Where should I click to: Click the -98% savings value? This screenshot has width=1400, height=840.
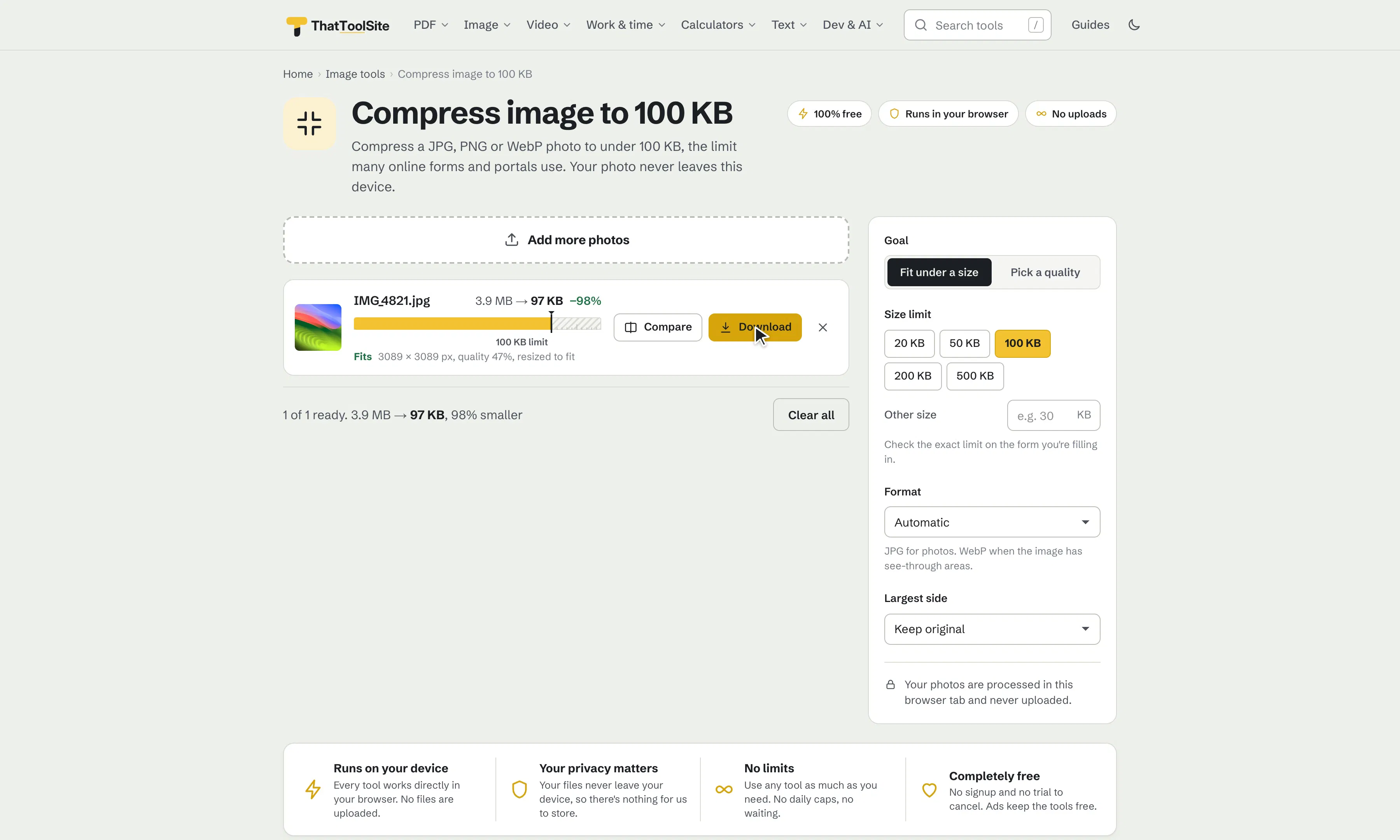pyautogui.click(x=585, y=301)
